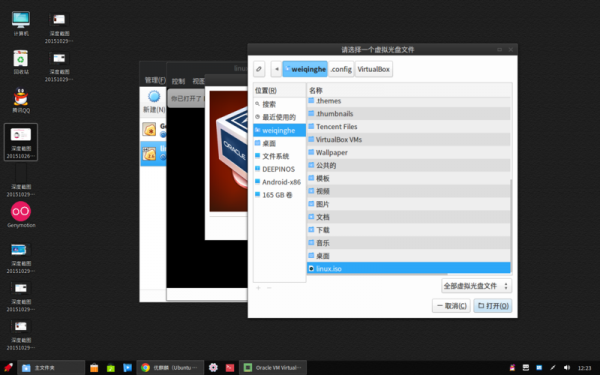
Task: Open the blue flag icon in taskbar
Action: 127,368
